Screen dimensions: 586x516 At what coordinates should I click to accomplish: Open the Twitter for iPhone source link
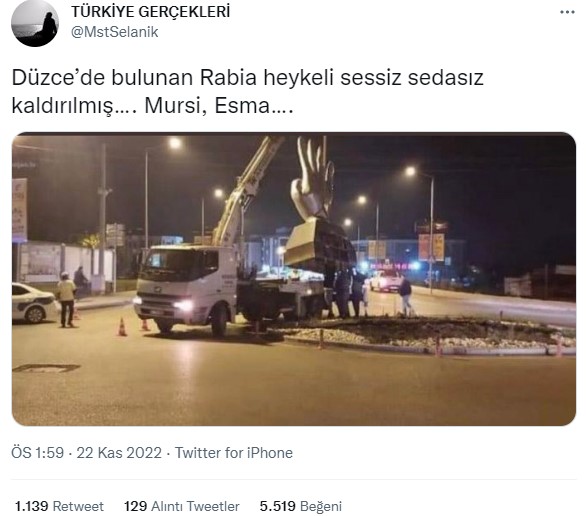pos(234,453)
